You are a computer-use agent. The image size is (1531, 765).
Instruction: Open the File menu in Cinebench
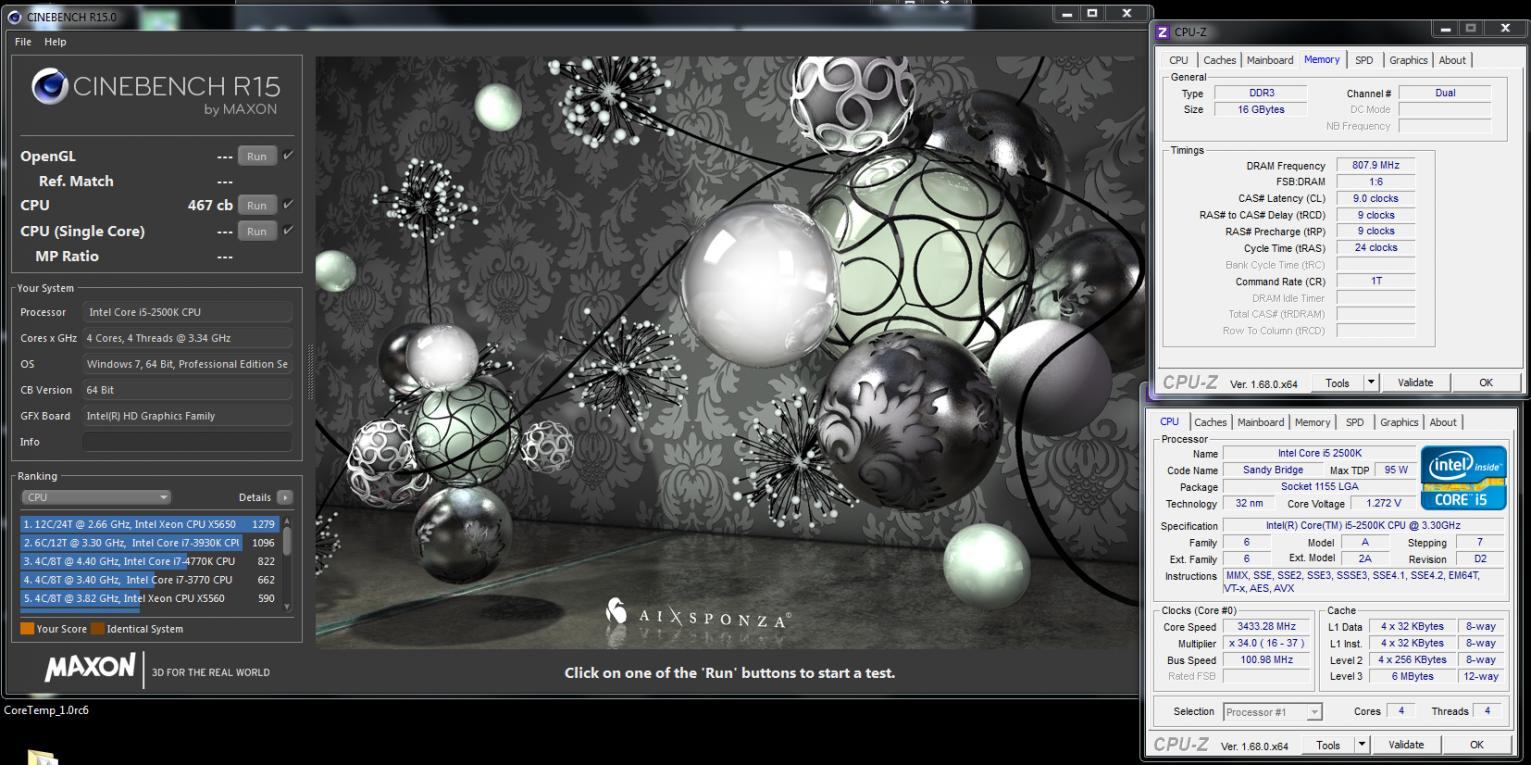[23, 42]
